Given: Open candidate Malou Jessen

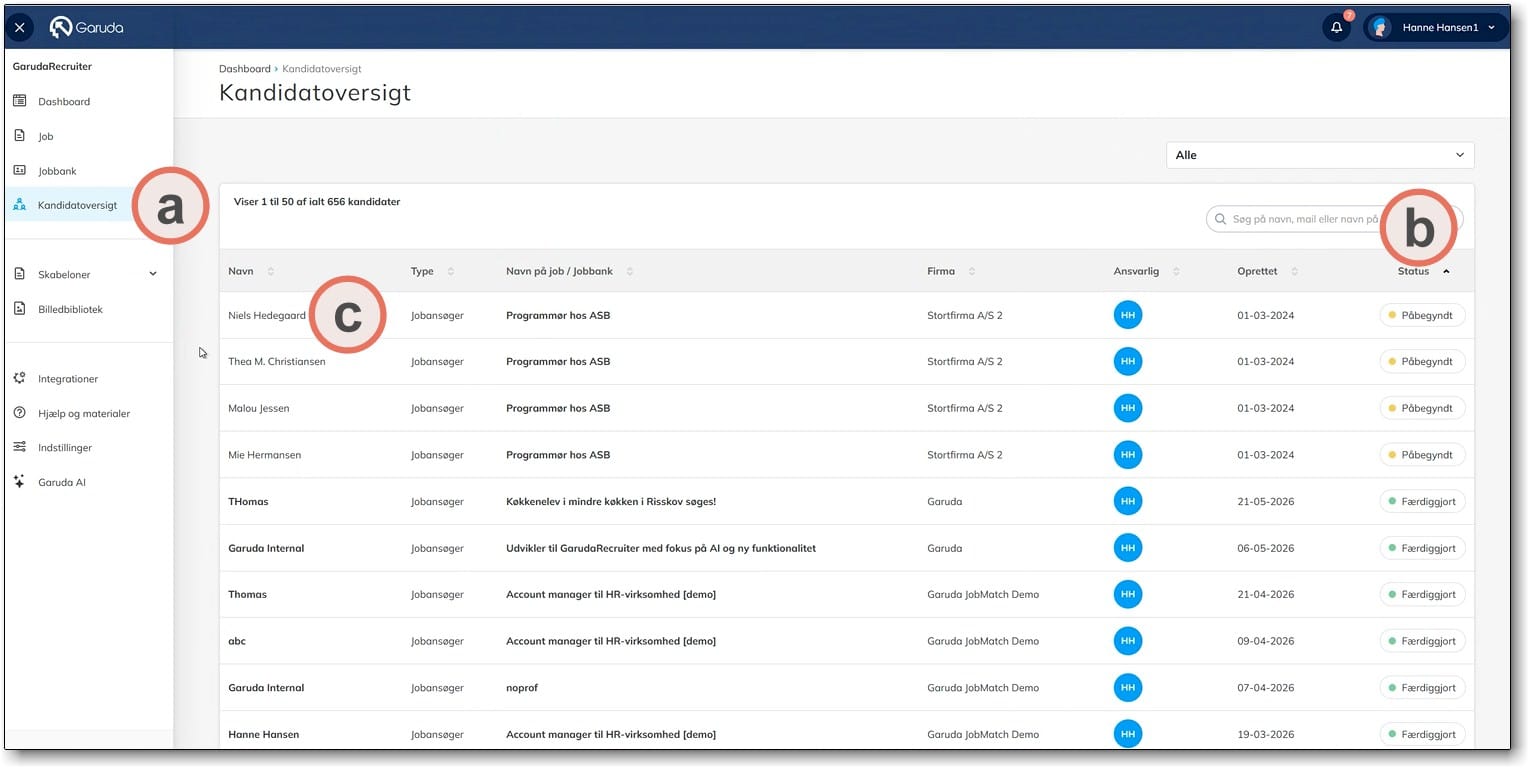Looking at the screenshot, I should pyautogui.click(x=259, y=408).
